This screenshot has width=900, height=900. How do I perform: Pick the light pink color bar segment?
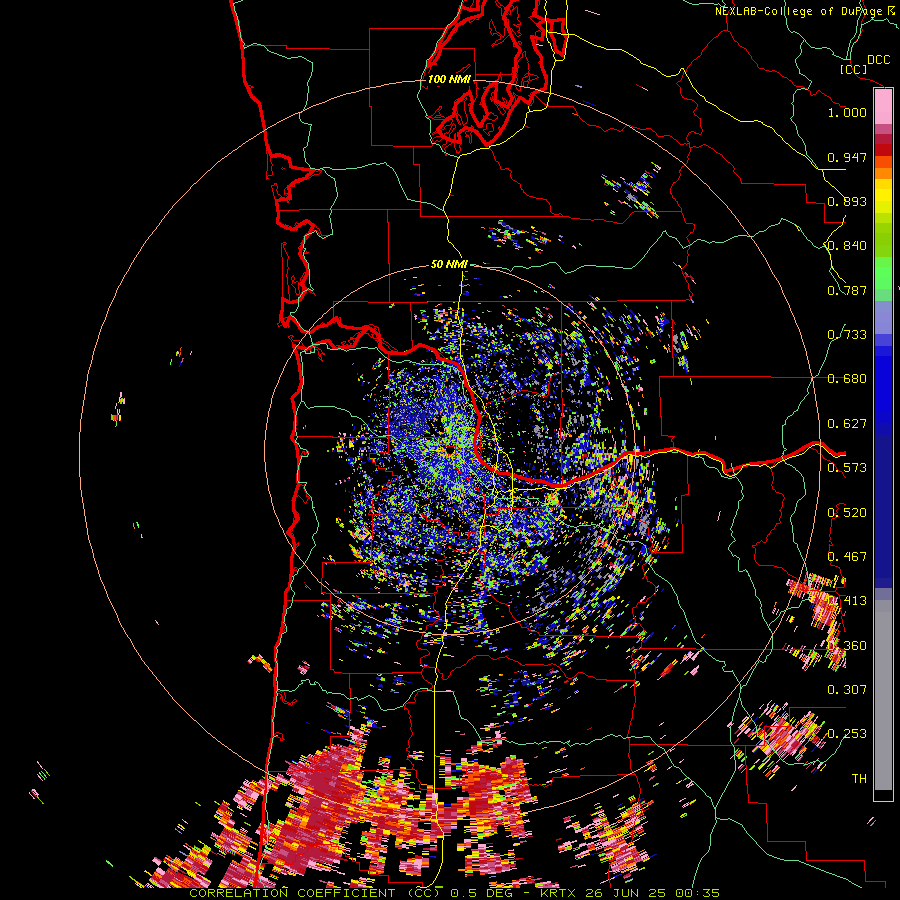(883, 107)
